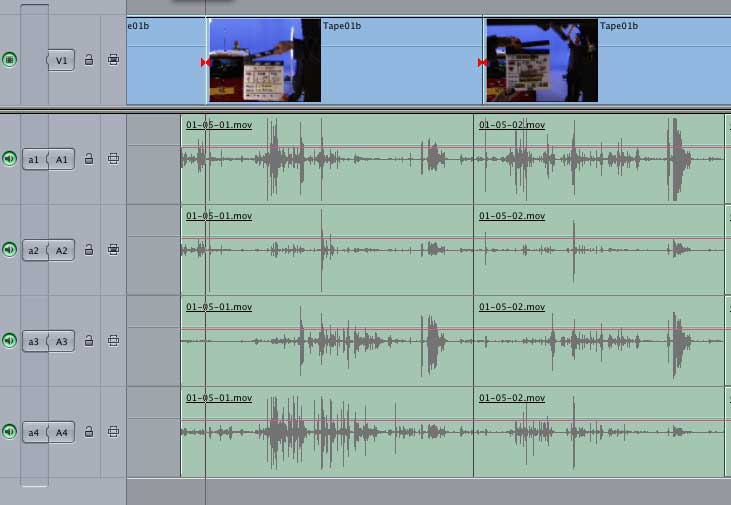Click the A2 destination control
This screenshot has width=731, height=505.
62,250
